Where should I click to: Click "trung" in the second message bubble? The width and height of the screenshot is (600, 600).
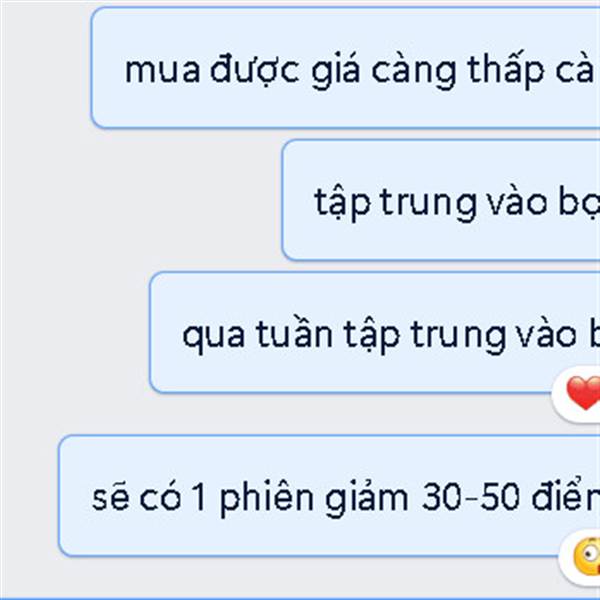coord(428,203)
